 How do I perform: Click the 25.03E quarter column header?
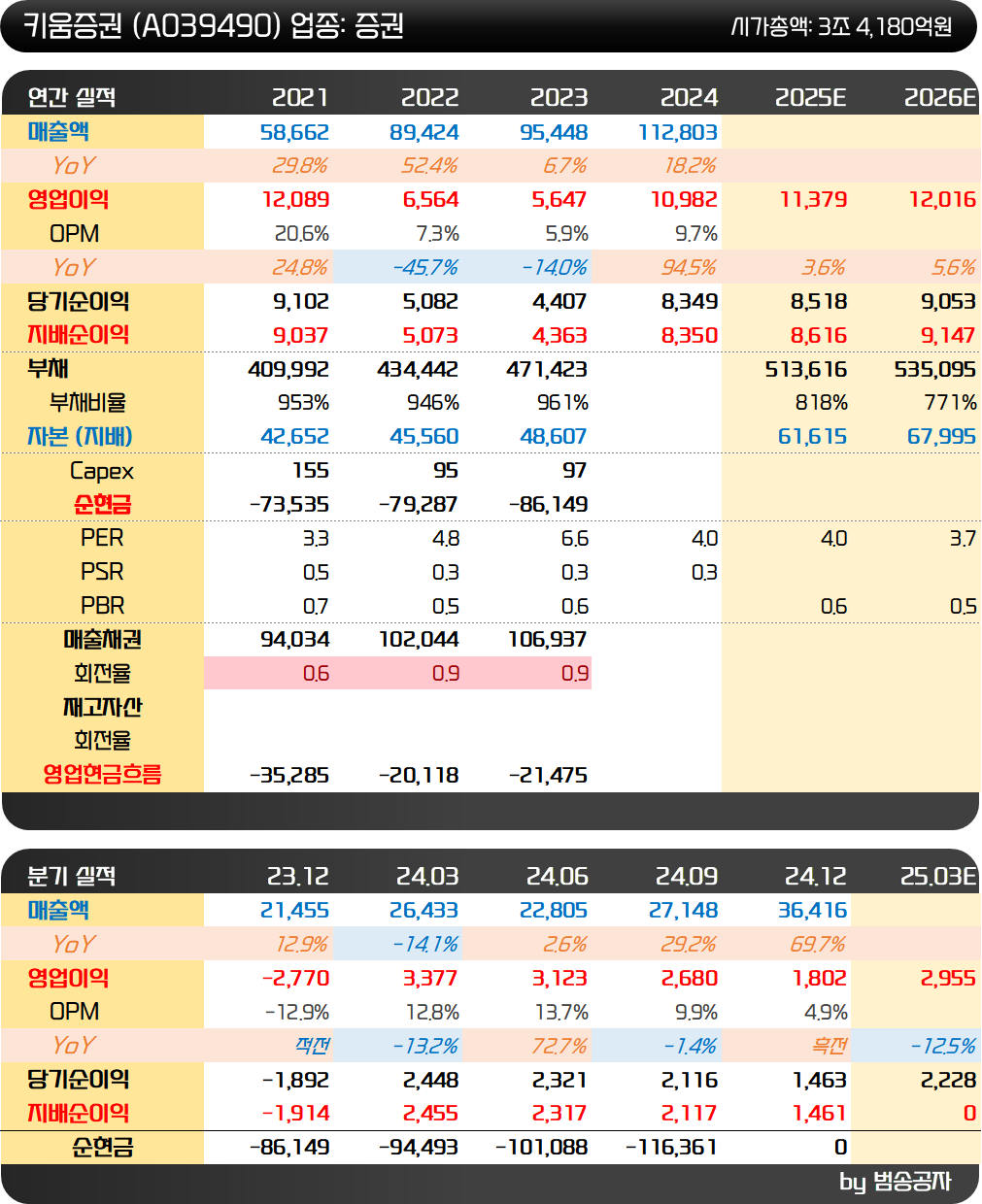tap(938, 876)
